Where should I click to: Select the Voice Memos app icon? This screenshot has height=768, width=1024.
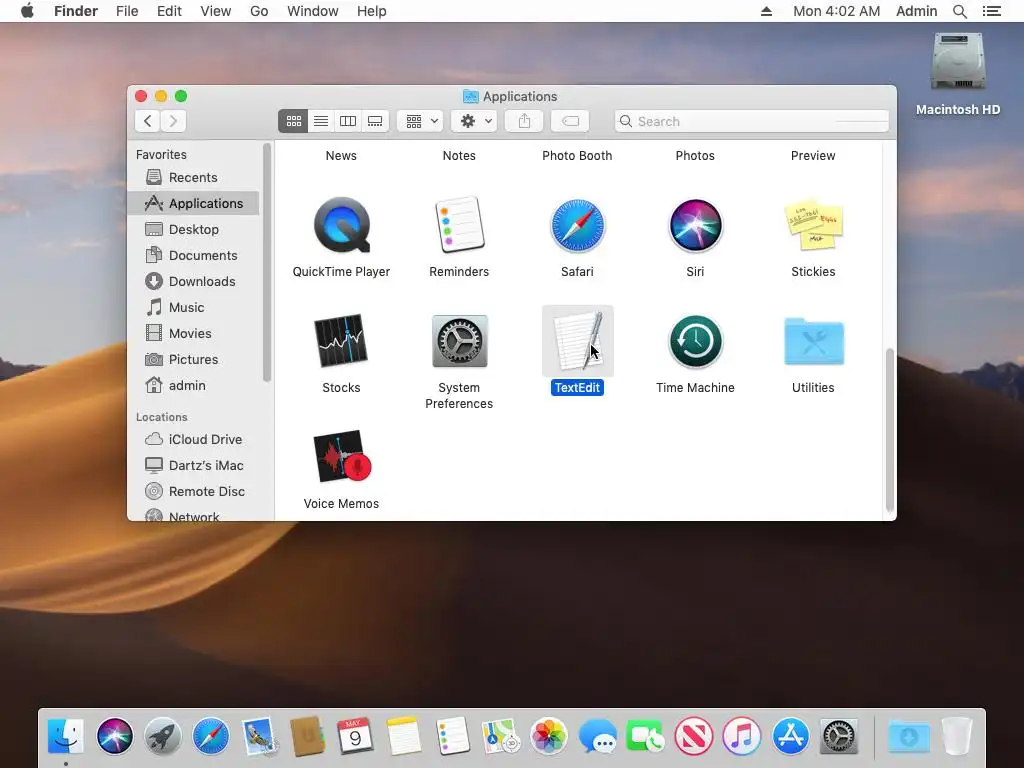pyautogui.click(x=342, y=456)
